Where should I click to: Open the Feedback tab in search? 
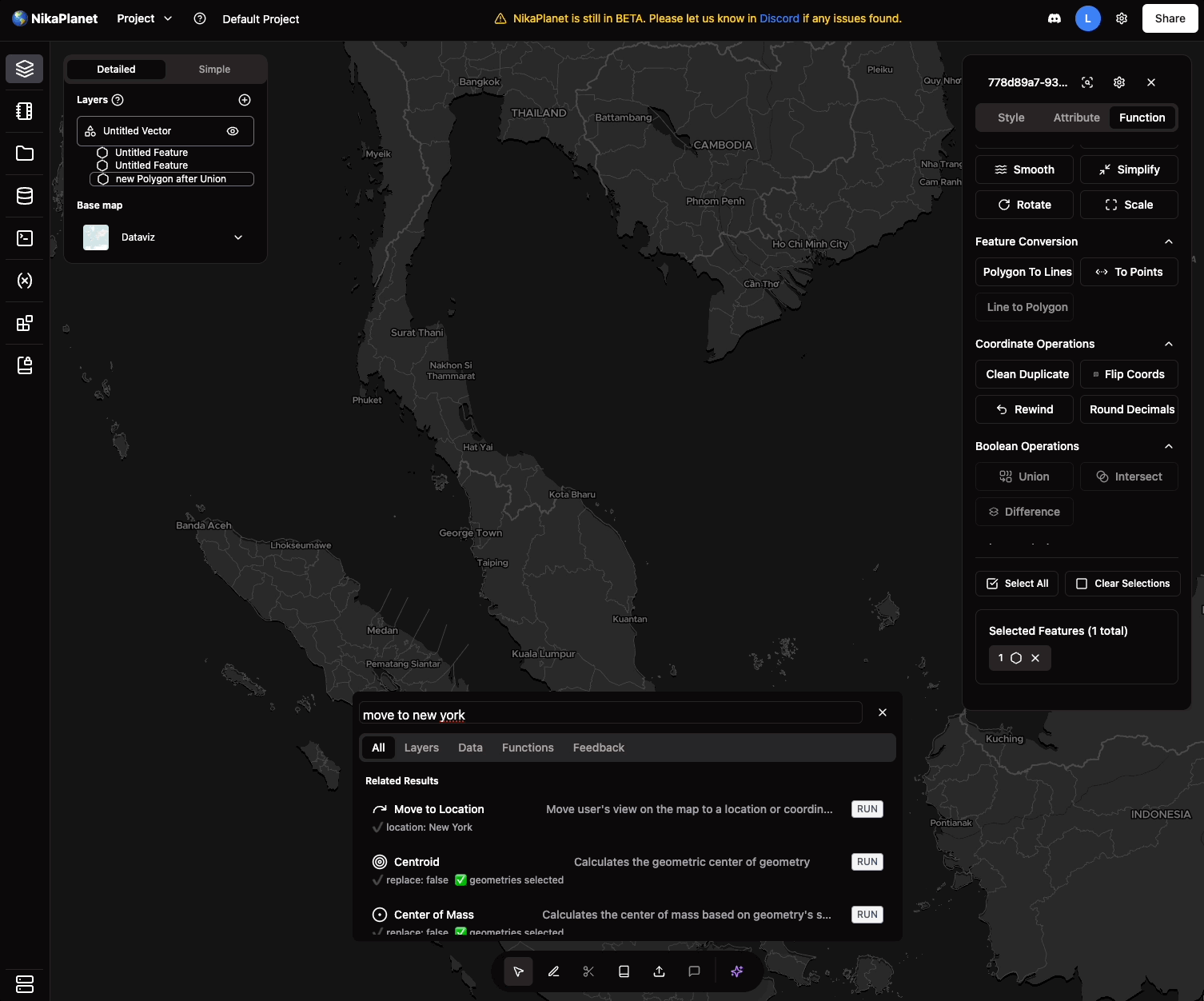[599, 748]
